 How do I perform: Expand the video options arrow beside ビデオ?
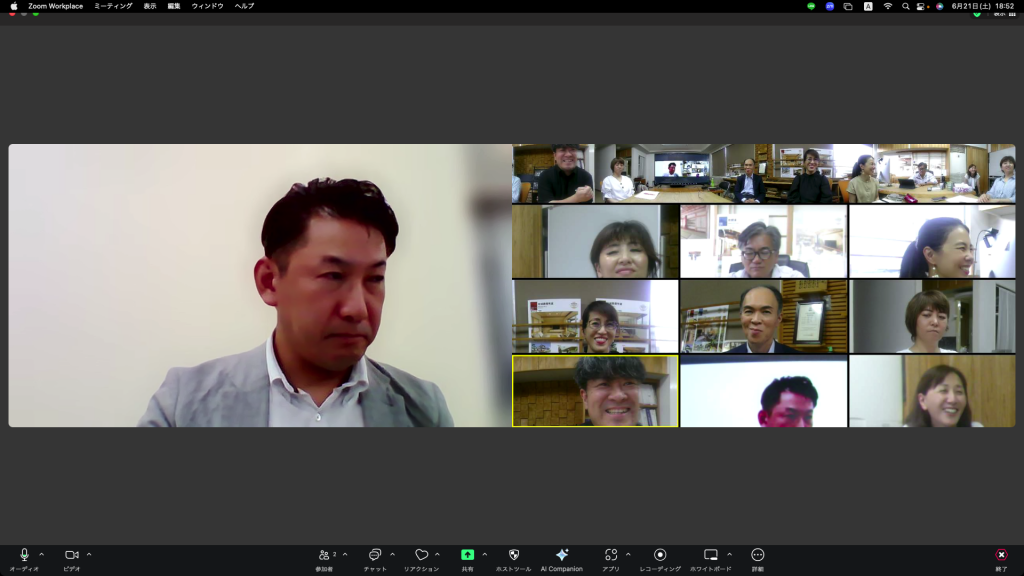[89, 554]
